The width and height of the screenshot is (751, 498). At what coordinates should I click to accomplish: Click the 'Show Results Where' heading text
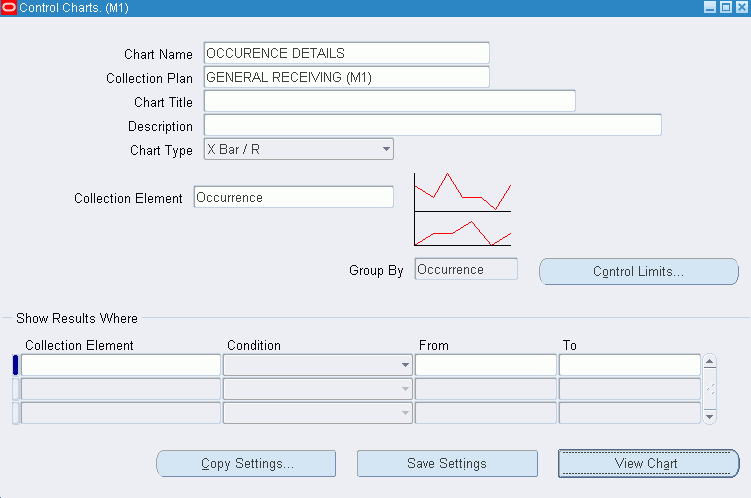(77, 318)
